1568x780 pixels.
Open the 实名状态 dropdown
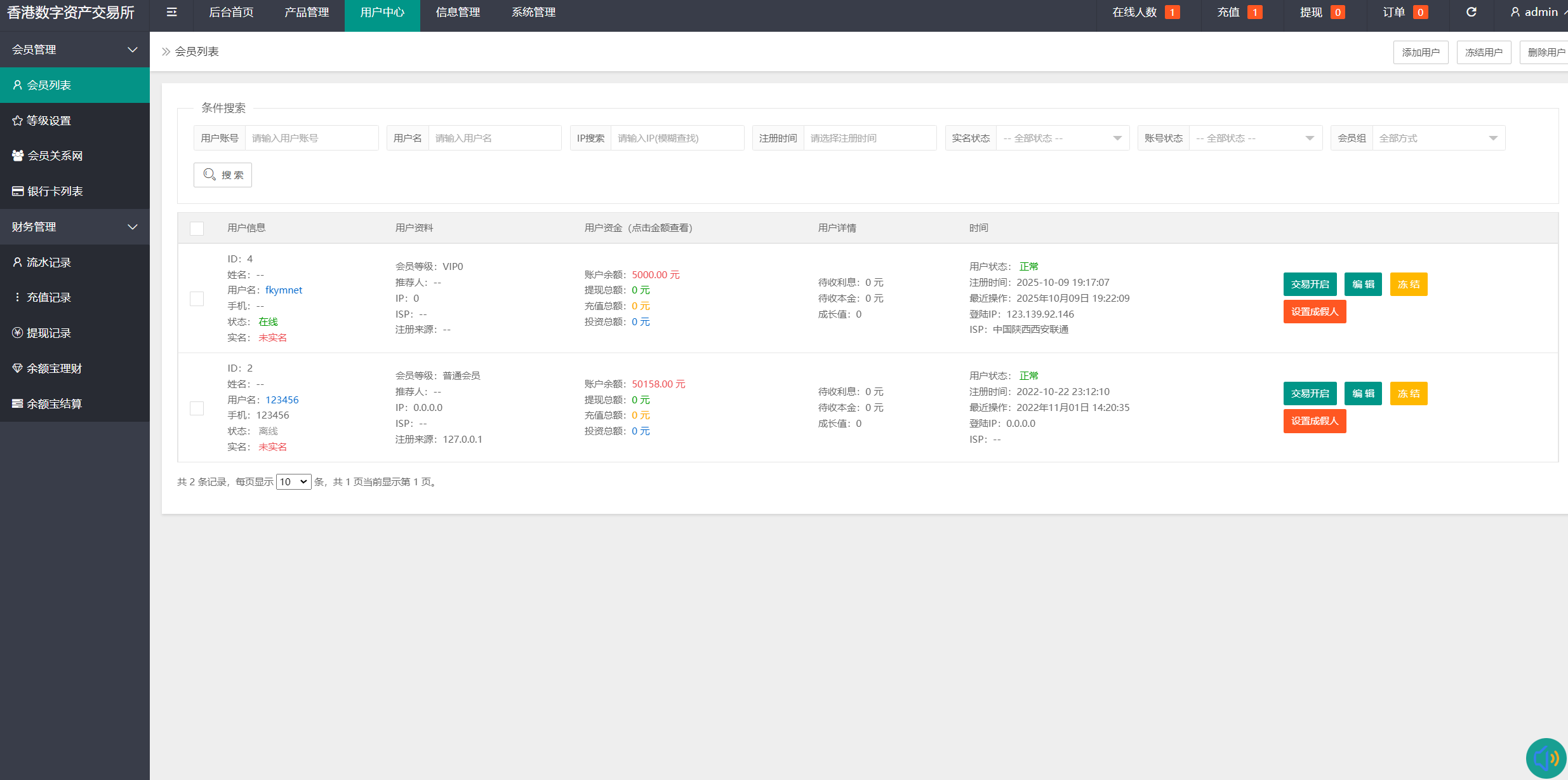click(x=1062, y=138)
